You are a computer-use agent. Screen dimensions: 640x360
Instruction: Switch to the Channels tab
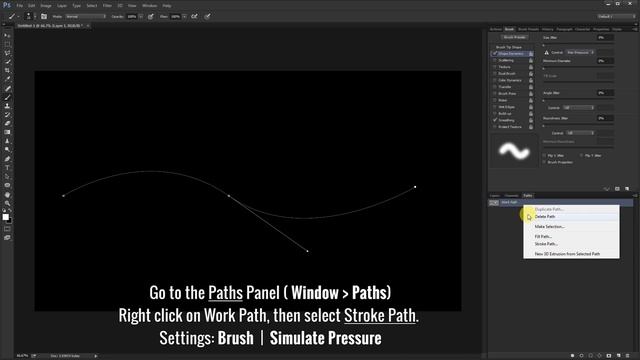511,196
